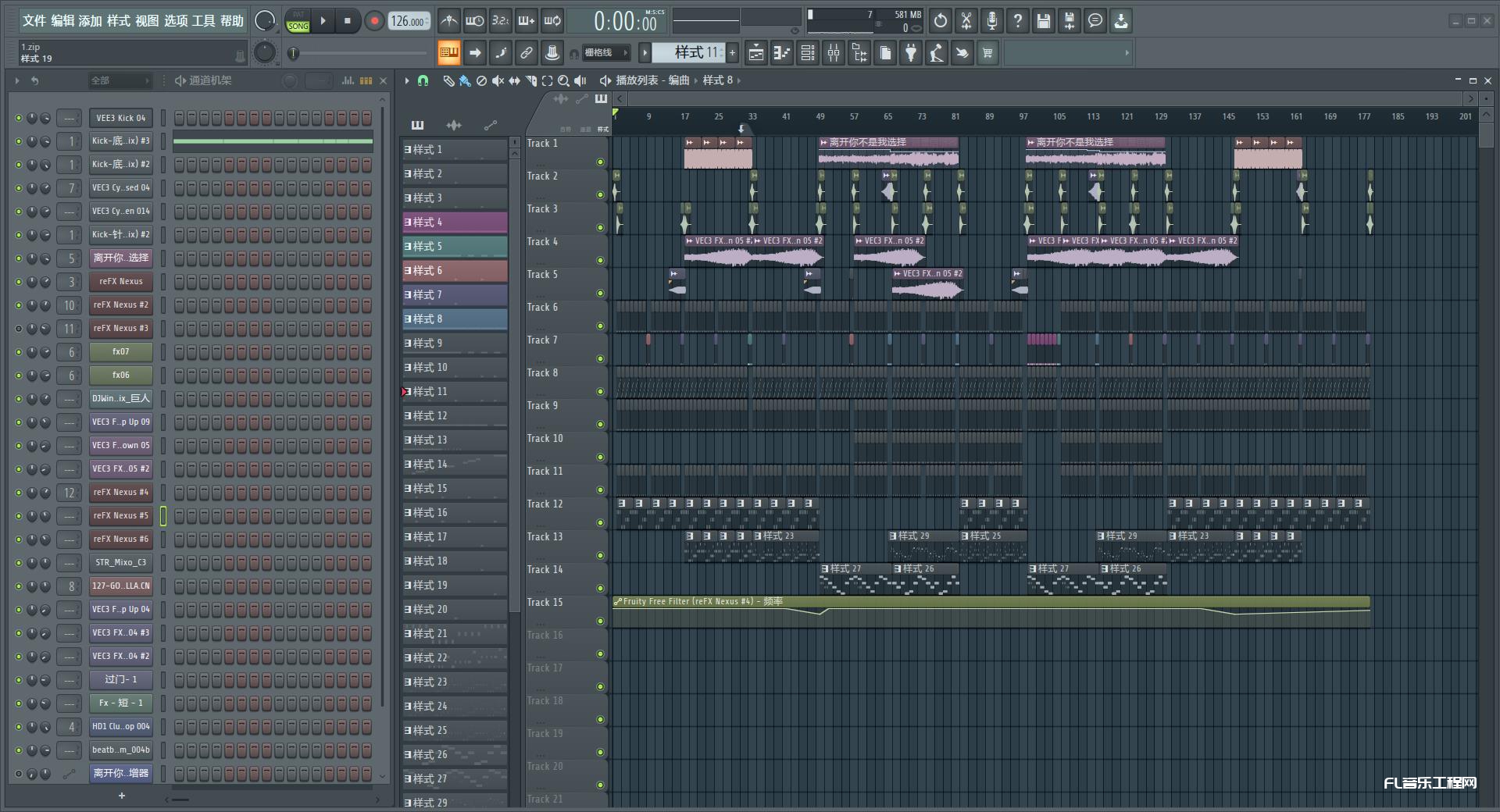
Task: Click the export/render download icon
Action: tap(1121, 21)
